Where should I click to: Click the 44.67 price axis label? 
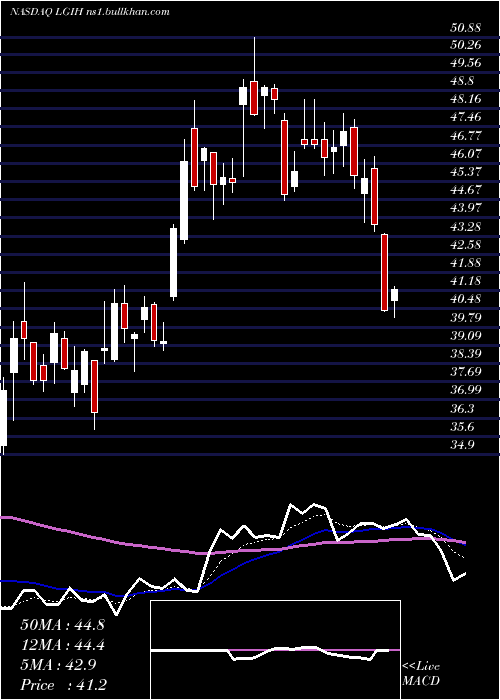pyautogui.click(x=465, y=190)
